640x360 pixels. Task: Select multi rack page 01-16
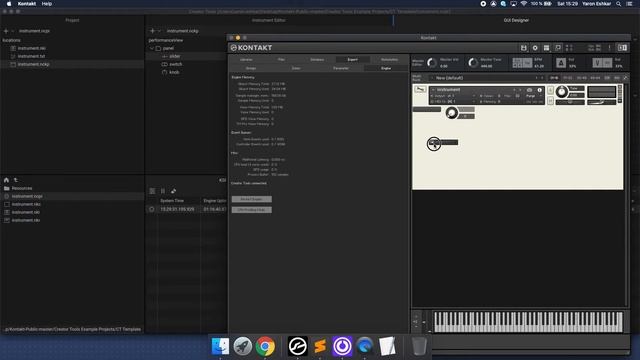[x=554, y=78]
